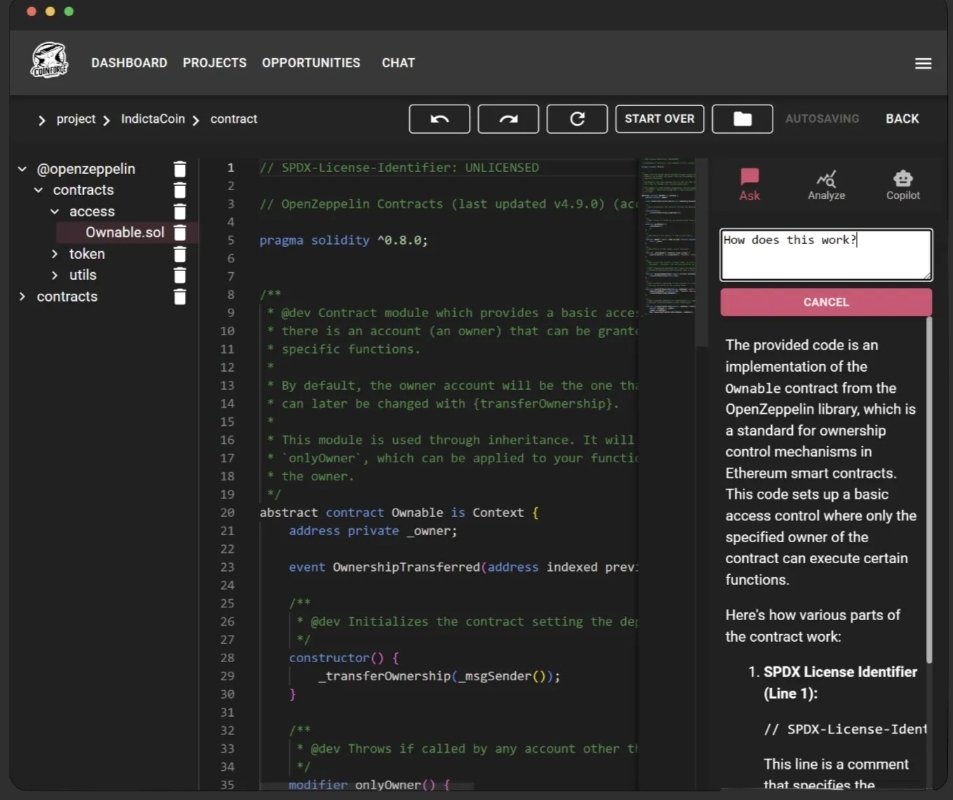Click the question input text box
953x800 pixels.
click(826, 255)
